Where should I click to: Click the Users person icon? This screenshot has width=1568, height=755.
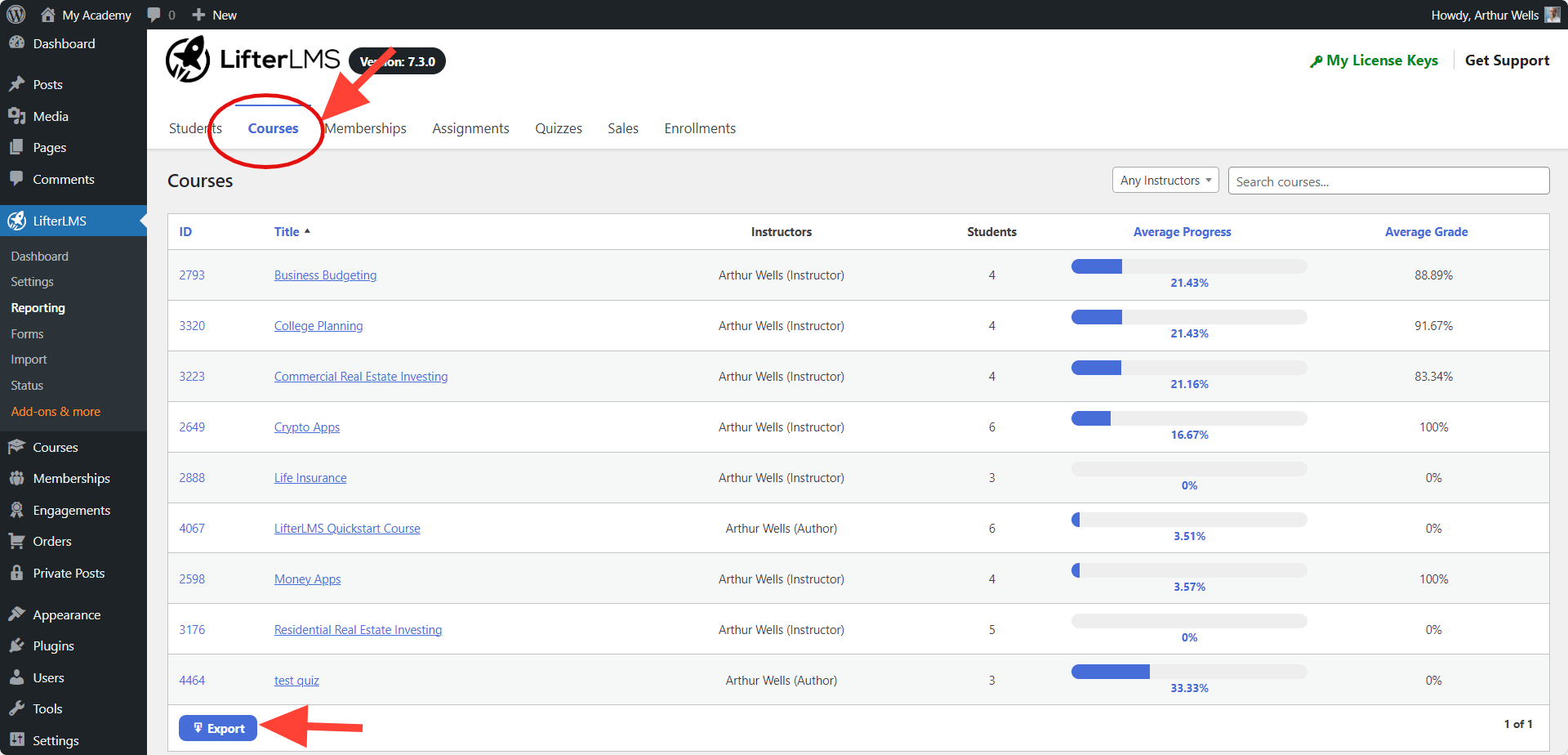[16, 677]
